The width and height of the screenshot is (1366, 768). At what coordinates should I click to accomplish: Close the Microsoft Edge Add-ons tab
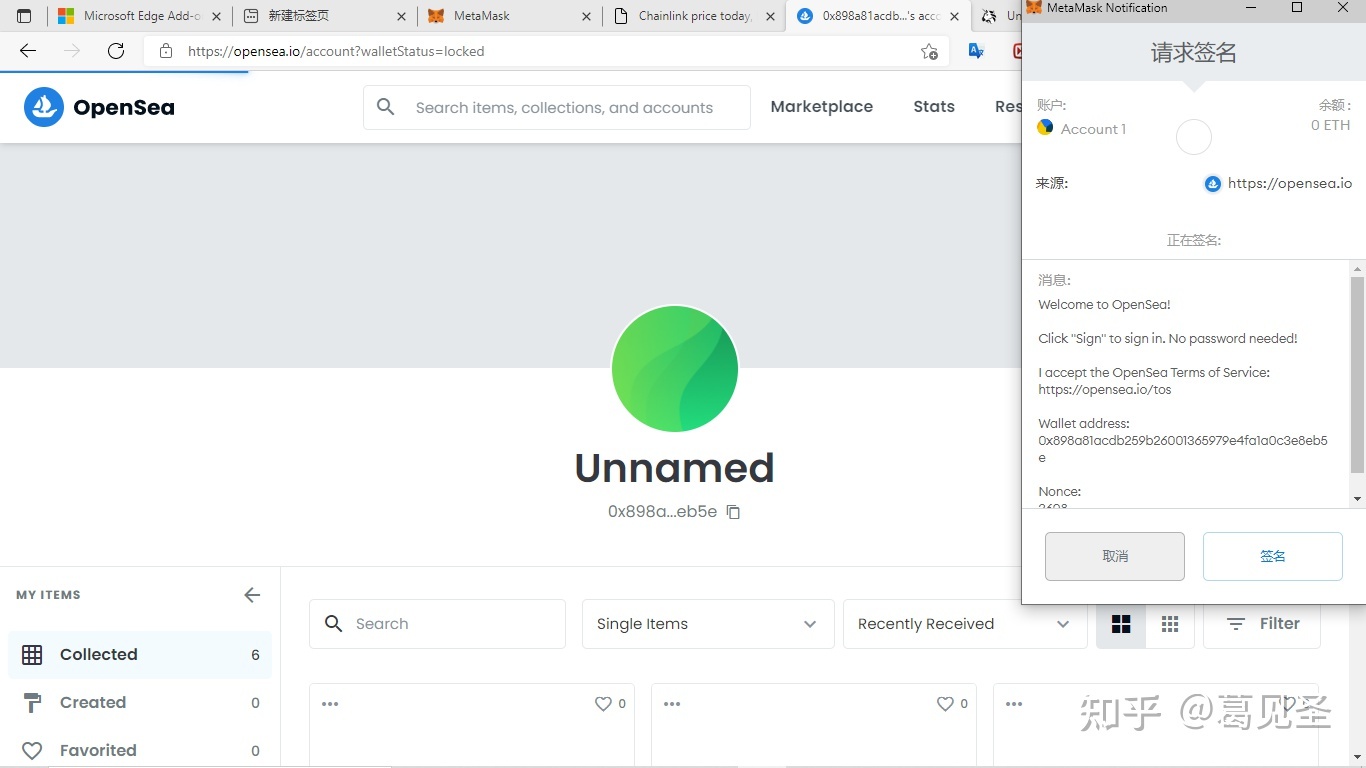[216, 16]
